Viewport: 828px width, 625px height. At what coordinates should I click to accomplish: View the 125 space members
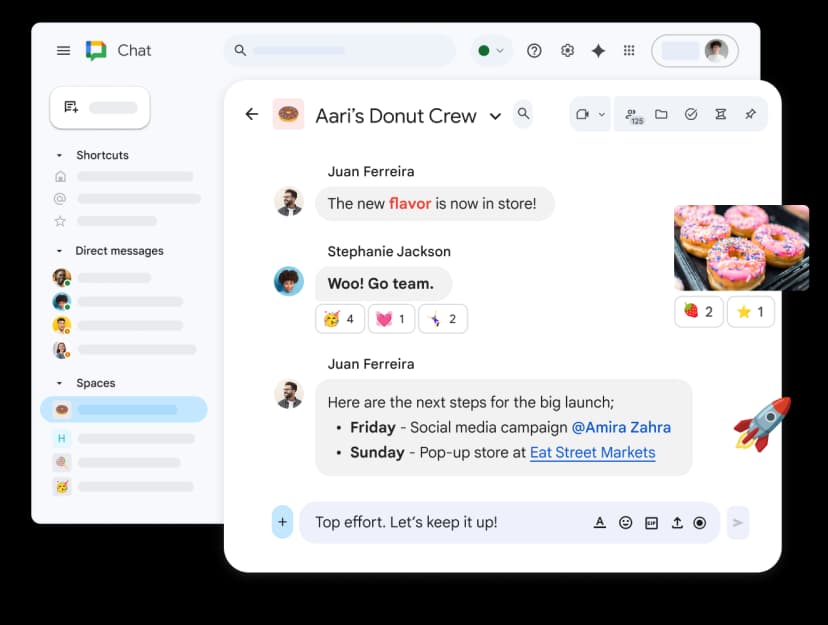(633, 115)
